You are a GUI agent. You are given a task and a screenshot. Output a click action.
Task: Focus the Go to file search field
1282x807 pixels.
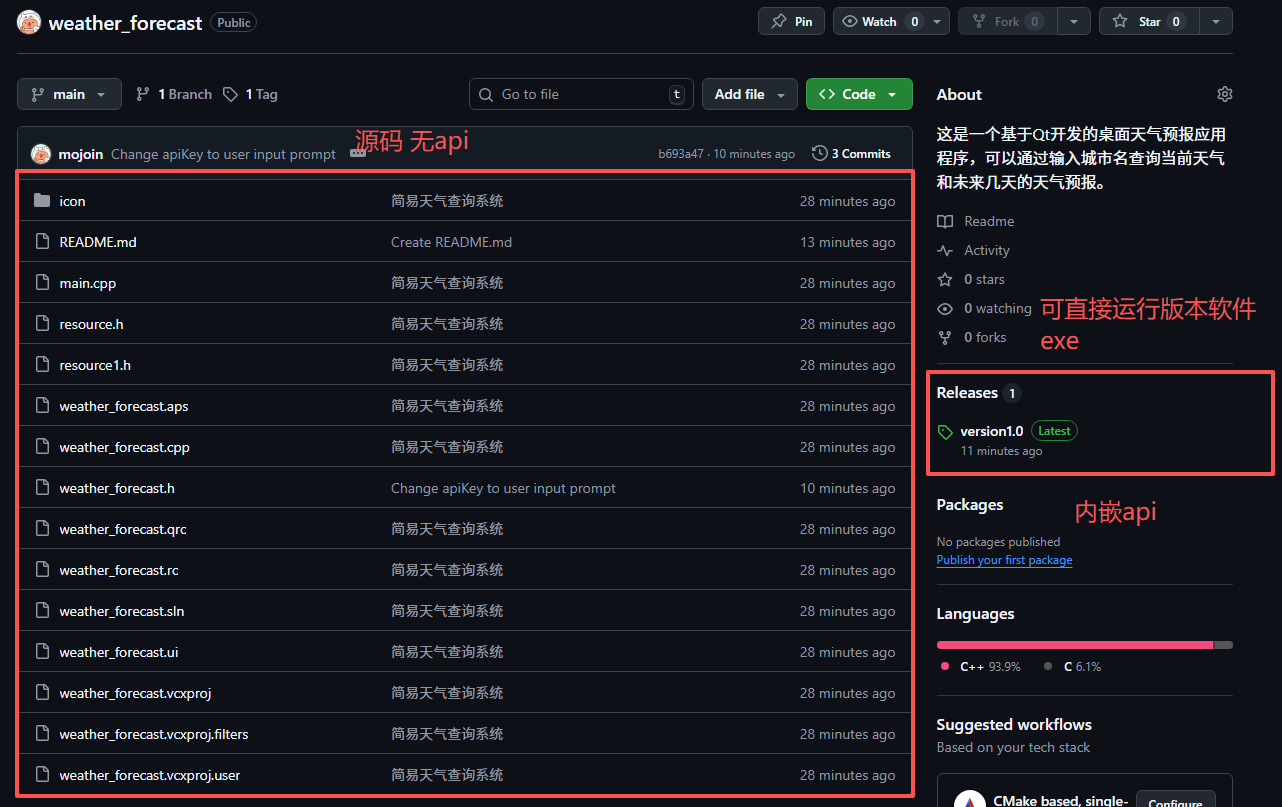coord(581,94)
